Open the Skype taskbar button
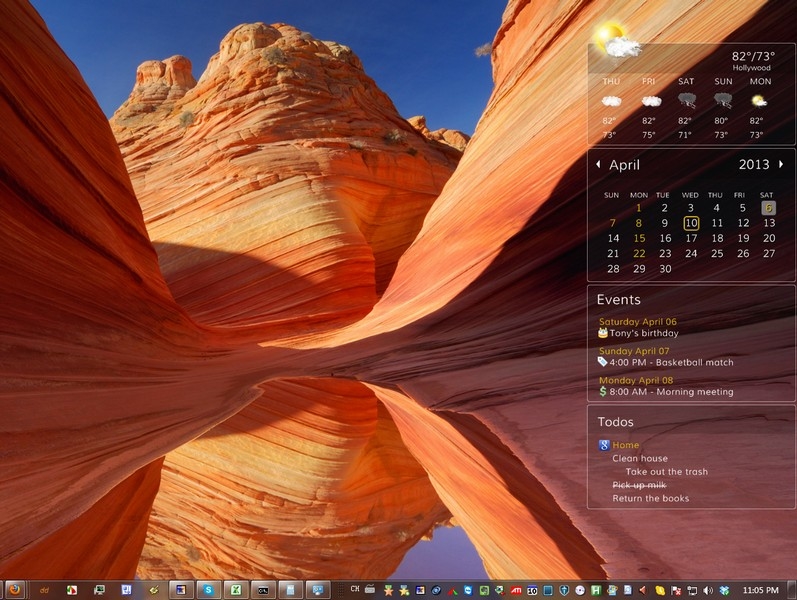Viewport: 797px width, 600px height. point(208,590)
